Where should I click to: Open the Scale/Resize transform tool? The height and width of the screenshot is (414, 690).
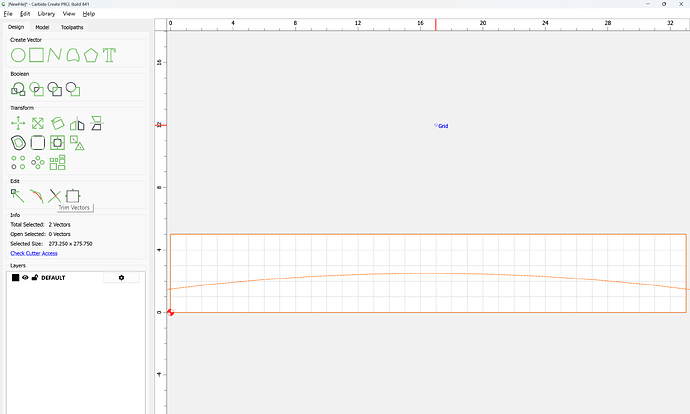(38, 123)
